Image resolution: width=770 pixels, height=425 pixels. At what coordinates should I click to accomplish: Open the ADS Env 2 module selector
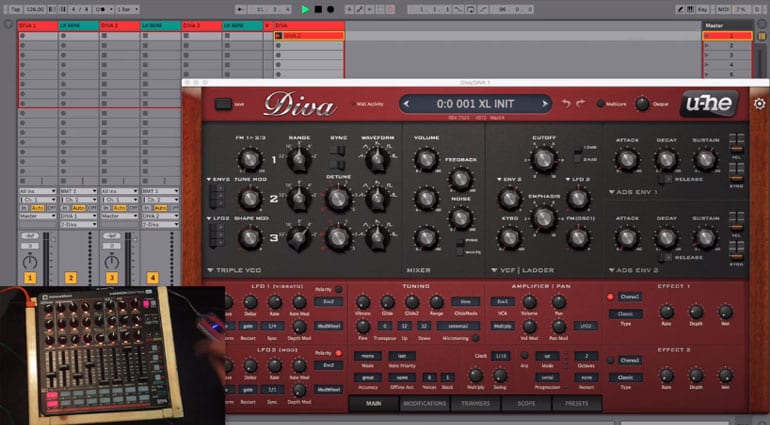(x=633, y=270)
